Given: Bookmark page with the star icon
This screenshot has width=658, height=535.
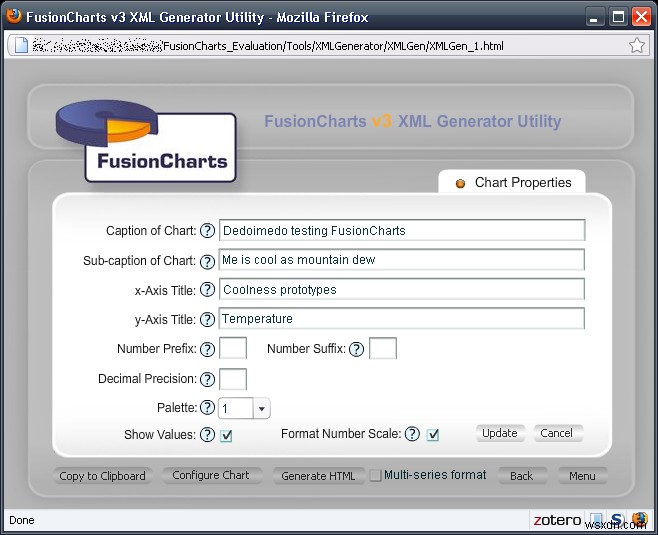Looking at the screenshot, I should [637, 45].
